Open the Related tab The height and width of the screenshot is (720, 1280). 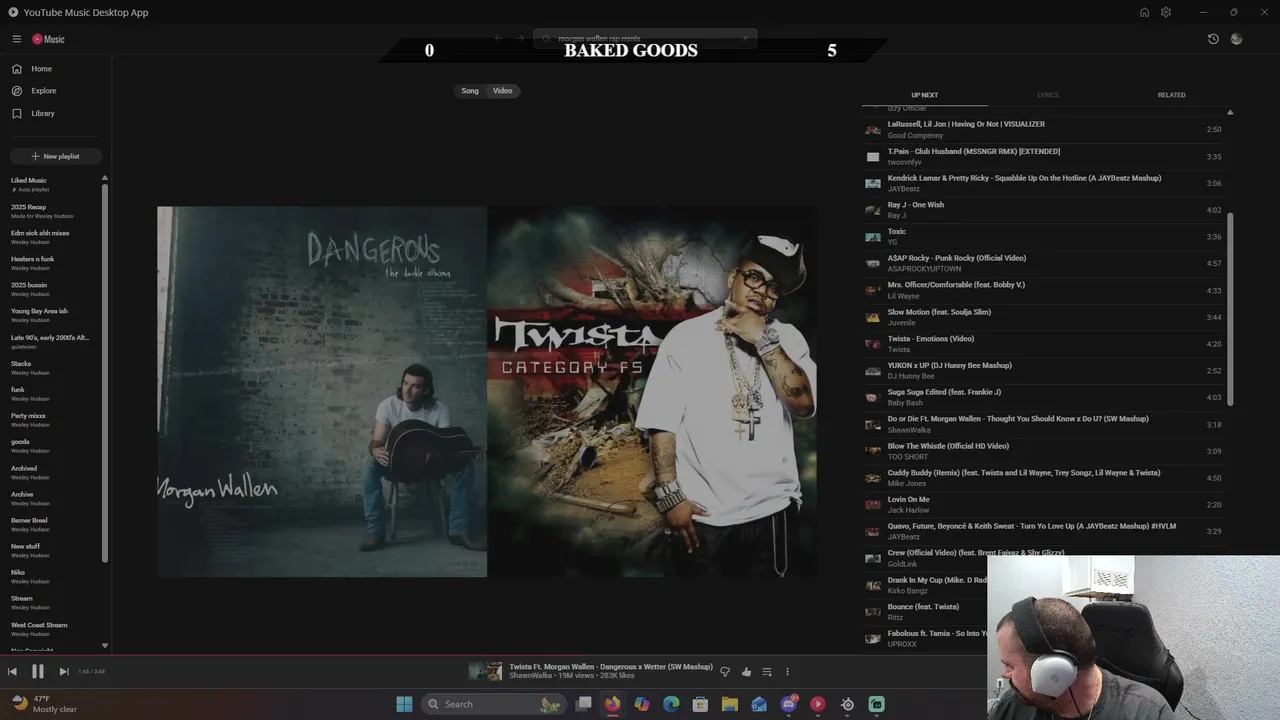1171,95
